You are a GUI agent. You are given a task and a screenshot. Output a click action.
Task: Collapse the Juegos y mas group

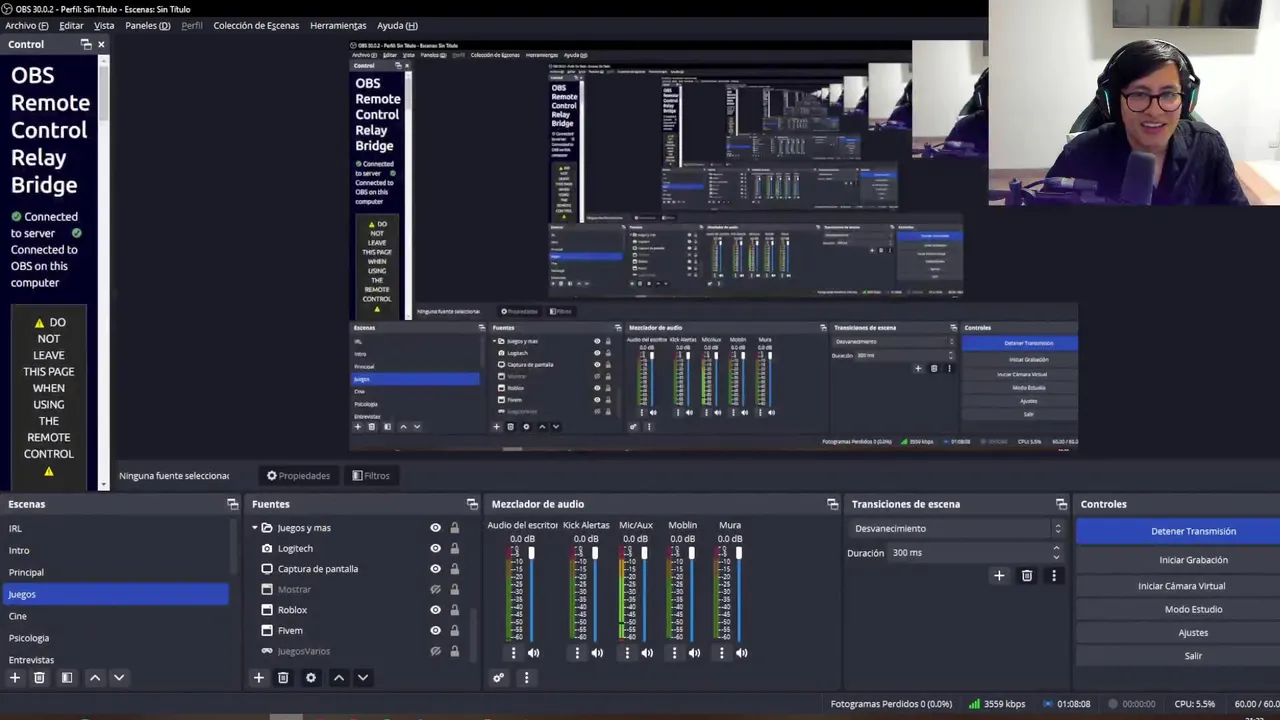tap(255, 528)
